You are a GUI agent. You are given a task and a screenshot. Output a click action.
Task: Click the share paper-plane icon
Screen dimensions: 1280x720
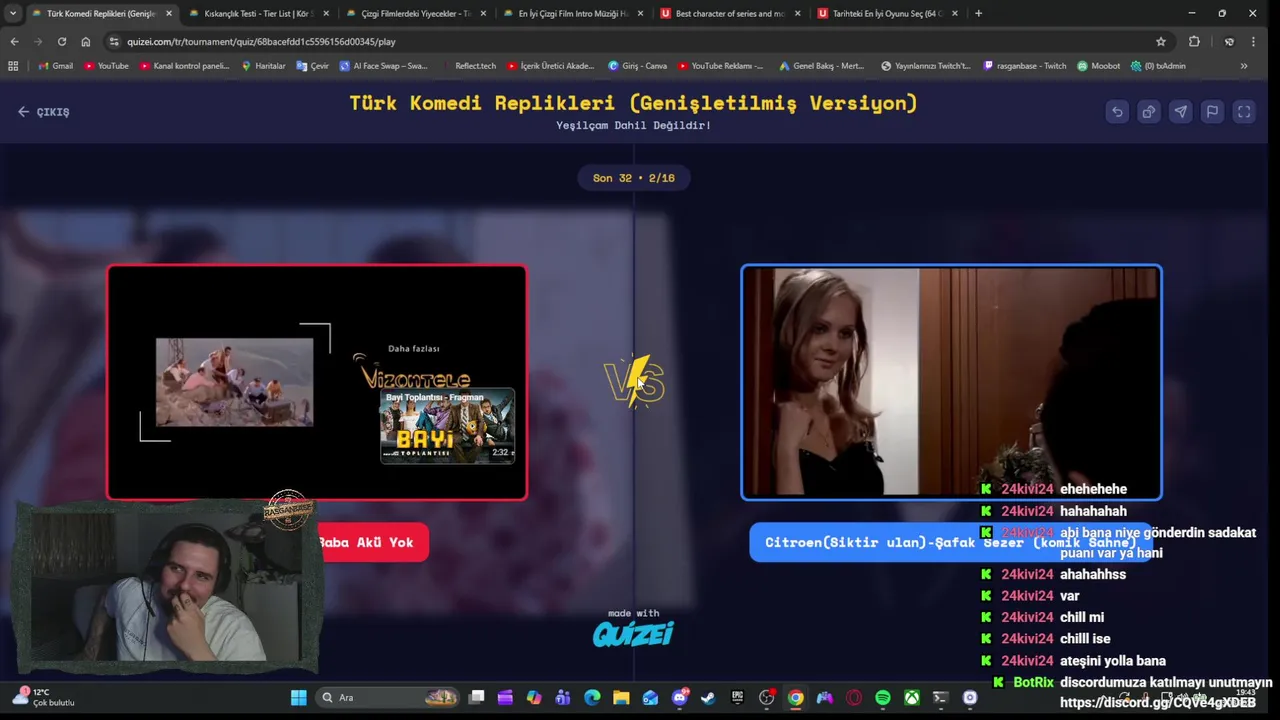coord(1181,112)
